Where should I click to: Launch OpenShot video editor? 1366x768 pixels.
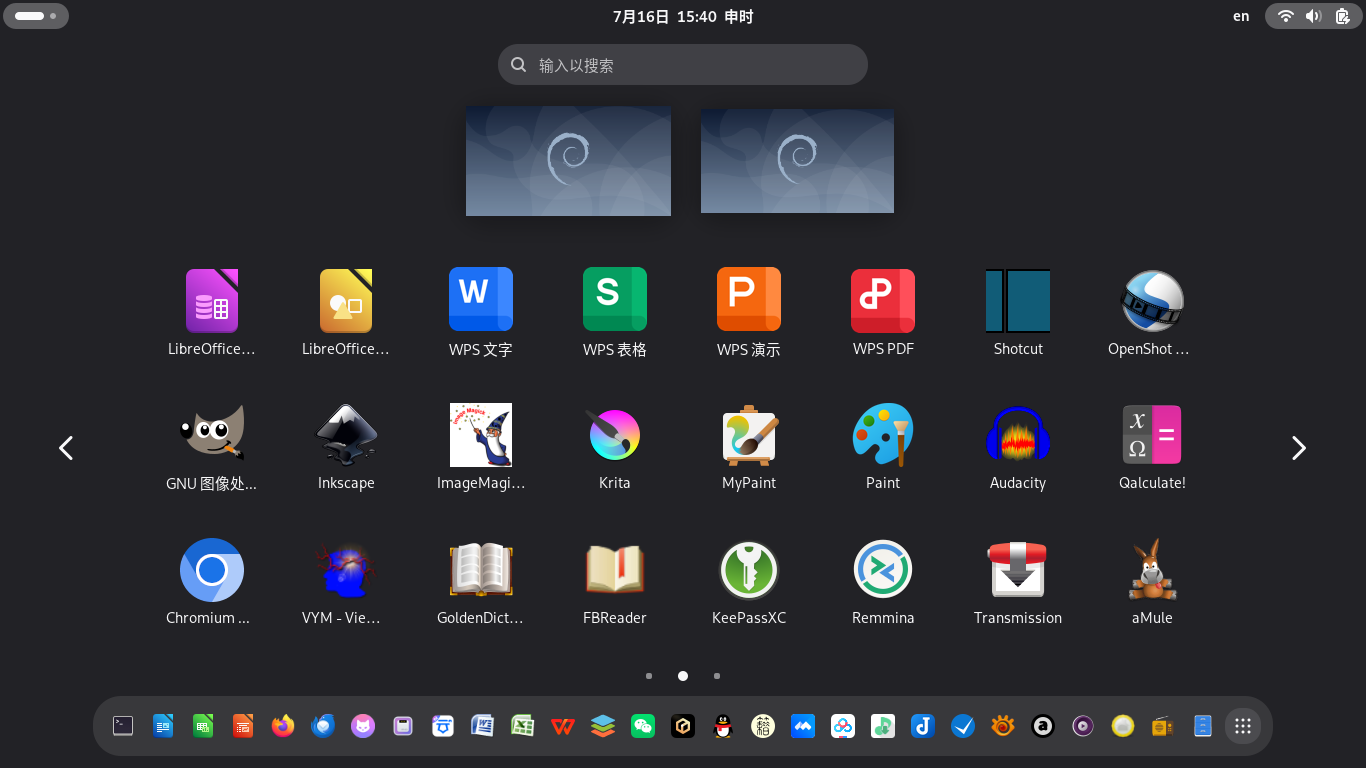pyautogui.click(x=1152, y=300)
